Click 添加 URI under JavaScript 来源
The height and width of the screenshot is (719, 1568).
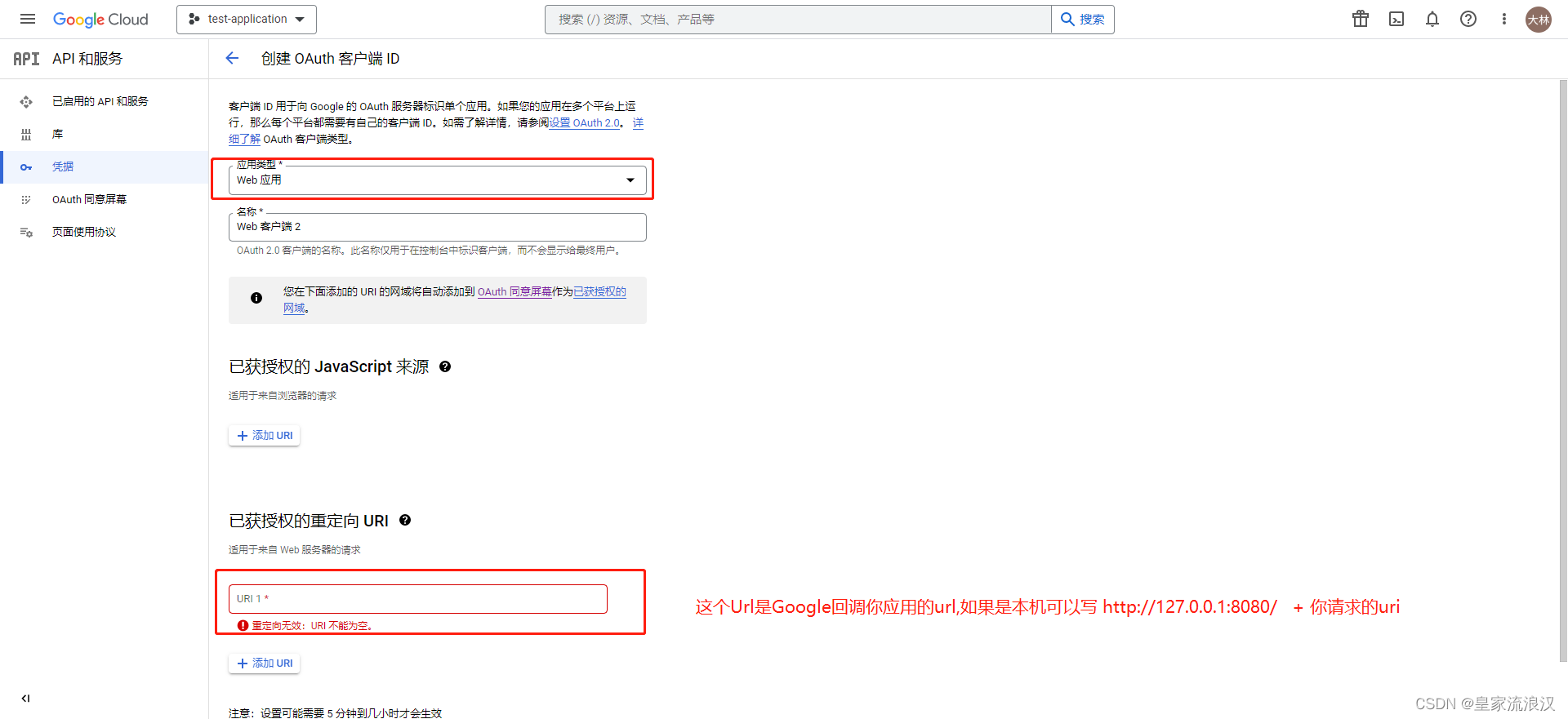tap(264, 436)
